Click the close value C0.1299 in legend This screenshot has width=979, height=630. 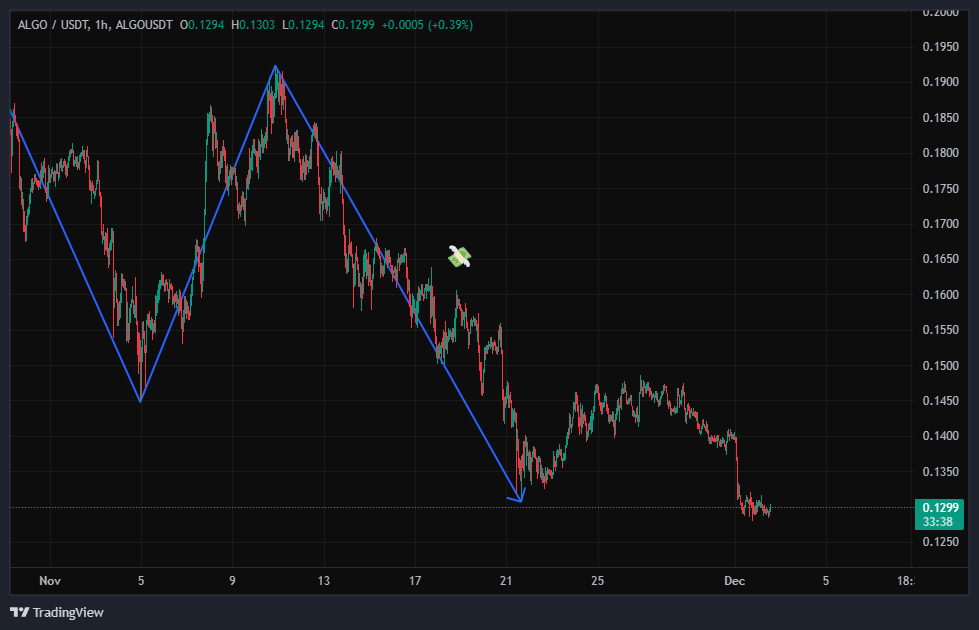(x=356, y=24)
